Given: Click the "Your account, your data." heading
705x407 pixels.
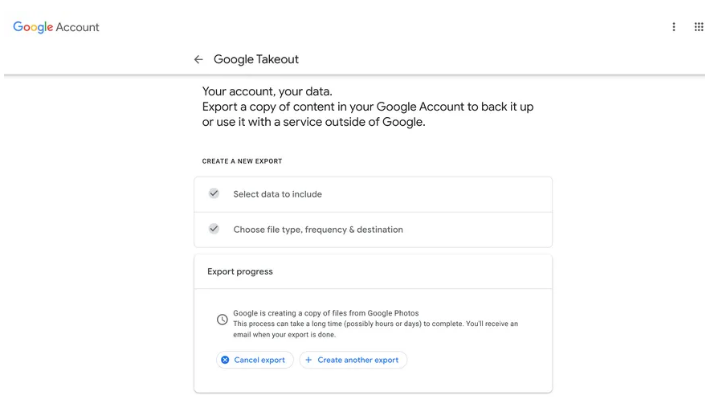Looking at the screenshot, I should [x=267, y=92].
